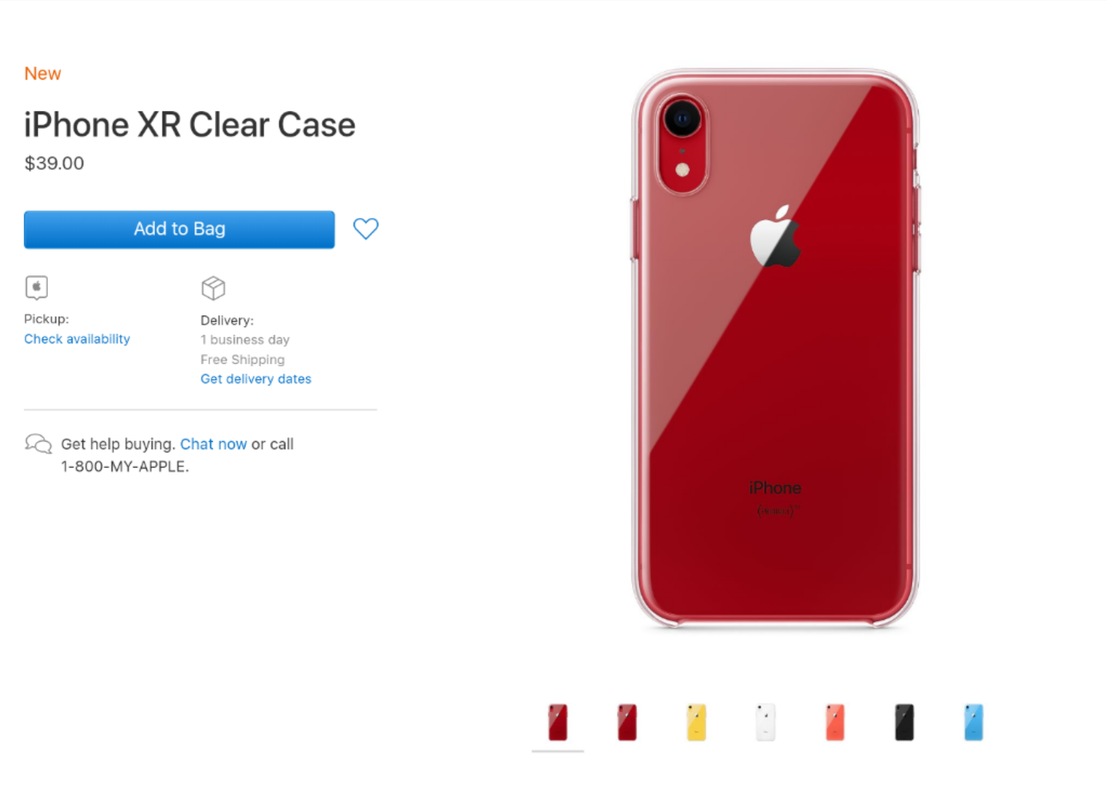The image size is (1107, 800).
Task: Click the heart favorite icon
Action: [x=366, y=228]
